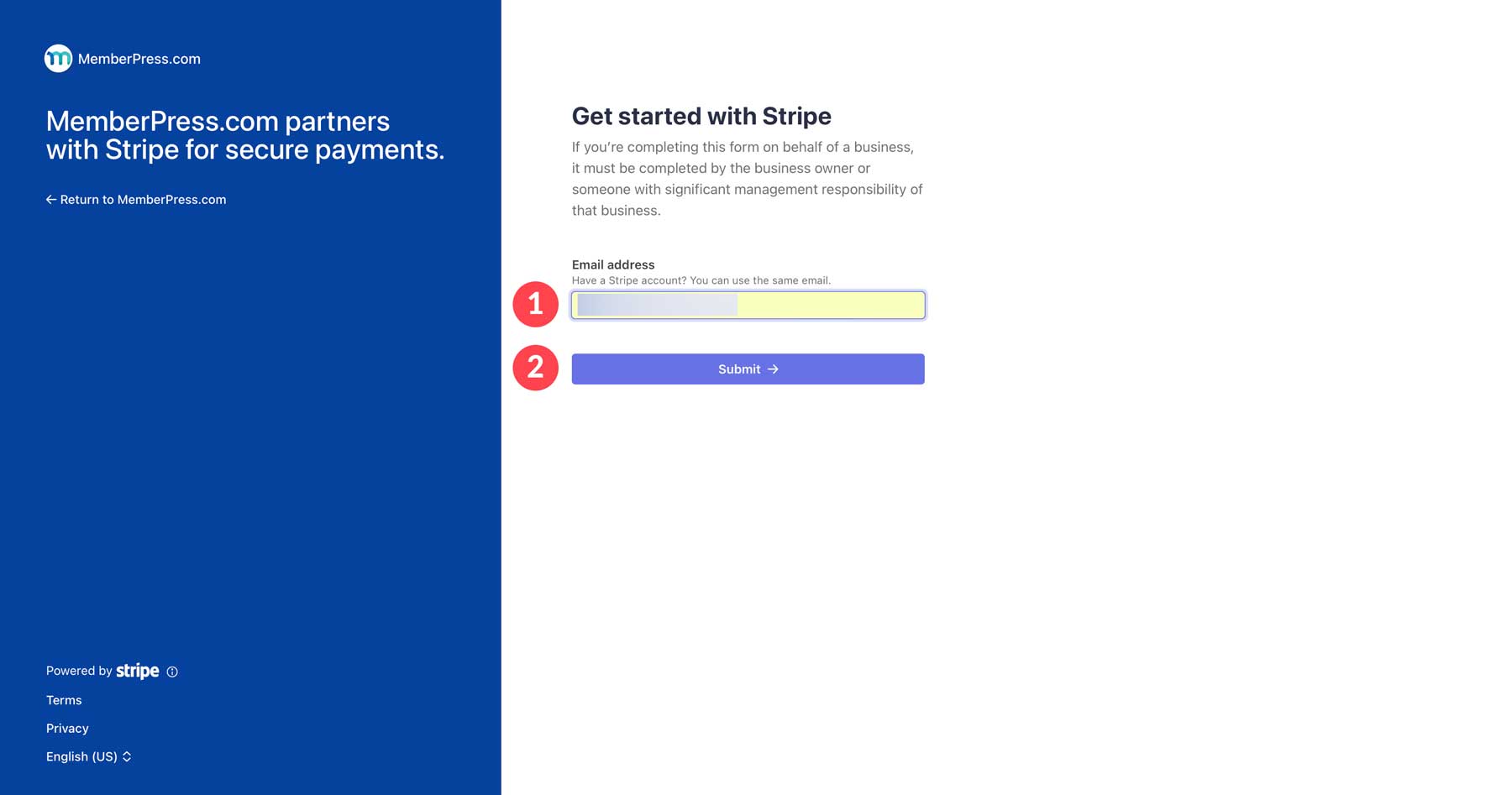The height and width of the screenshot is (795, 1512).
Task: Click the MemberPress circular logo icon
Action: click(x=58, y=58)
